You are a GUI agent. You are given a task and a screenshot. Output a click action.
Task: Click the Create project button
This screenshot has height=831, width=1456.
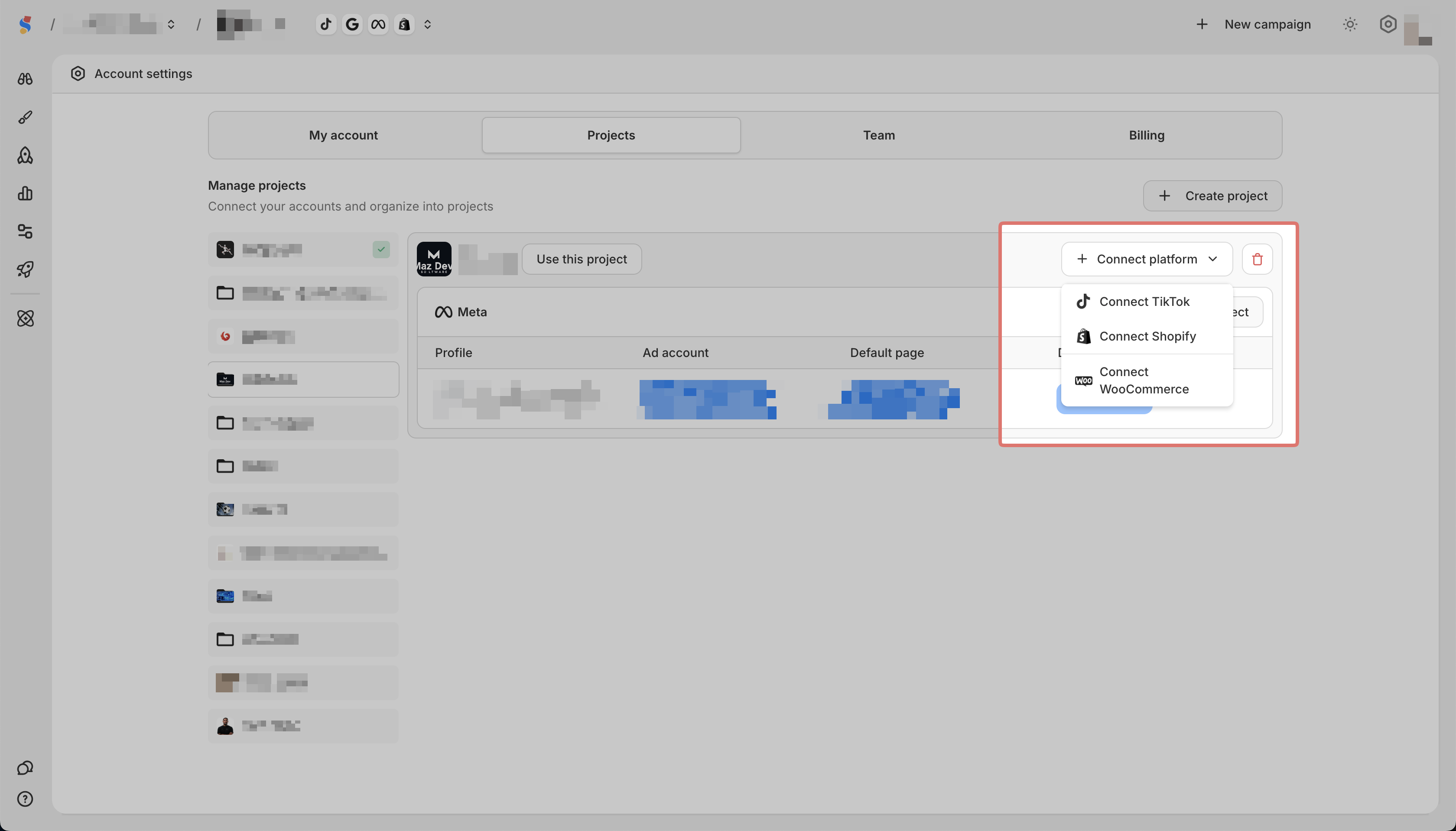coord(1212,196)
